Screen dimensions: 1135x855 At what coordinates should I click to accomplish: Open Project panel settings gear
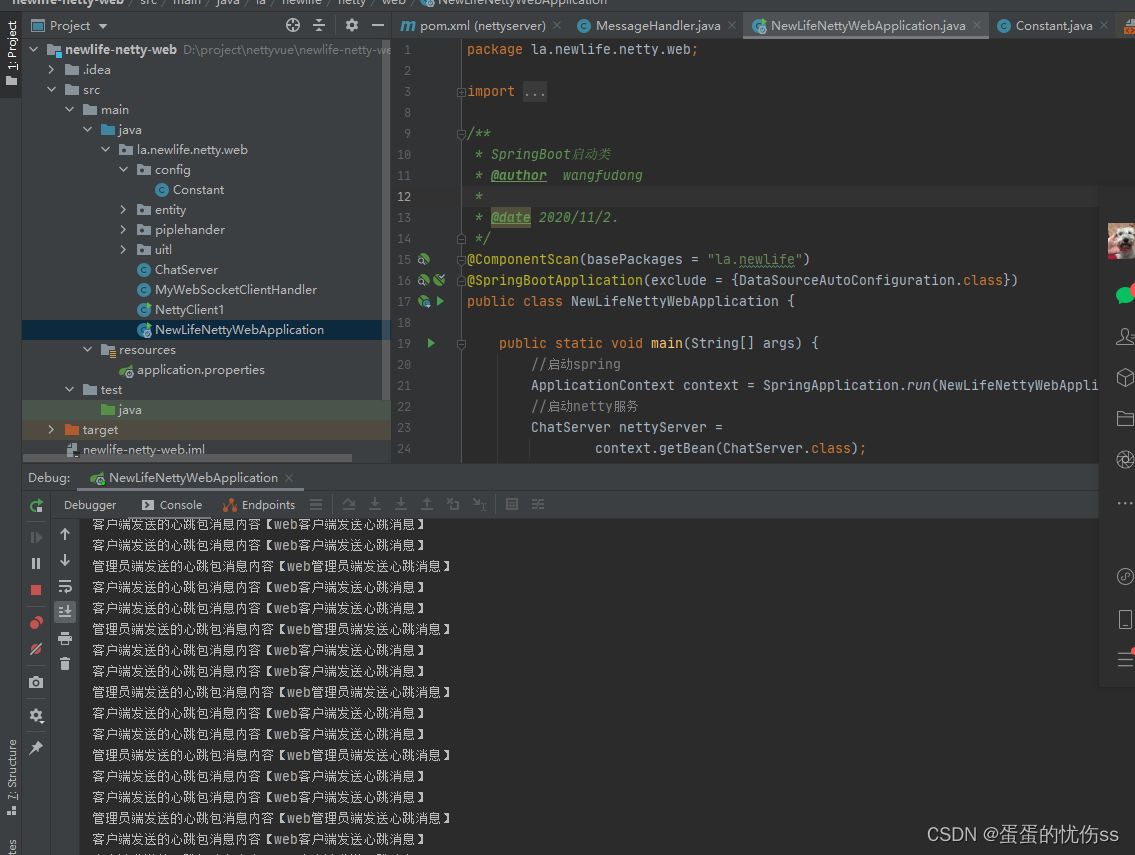352,25
